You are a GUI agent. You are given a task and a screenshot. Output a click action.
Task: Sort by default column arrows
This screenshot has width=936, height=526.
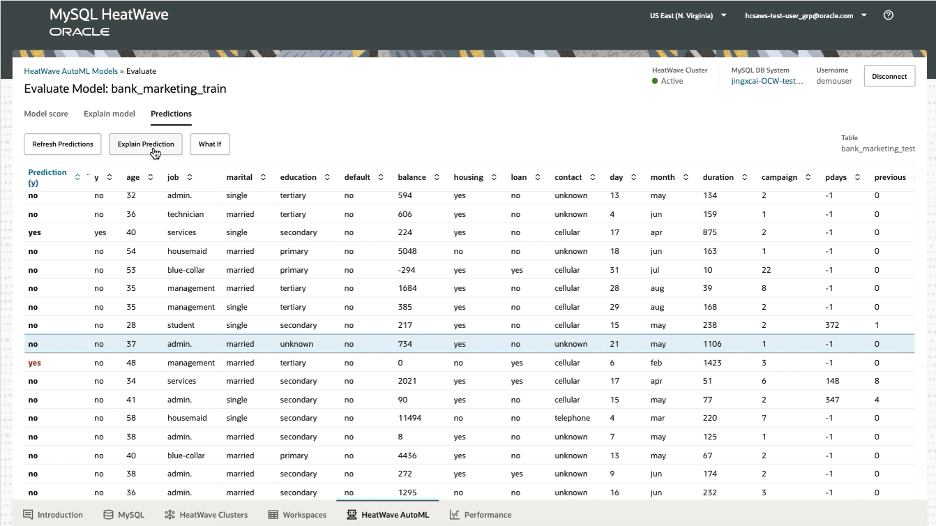click(381, 177)
